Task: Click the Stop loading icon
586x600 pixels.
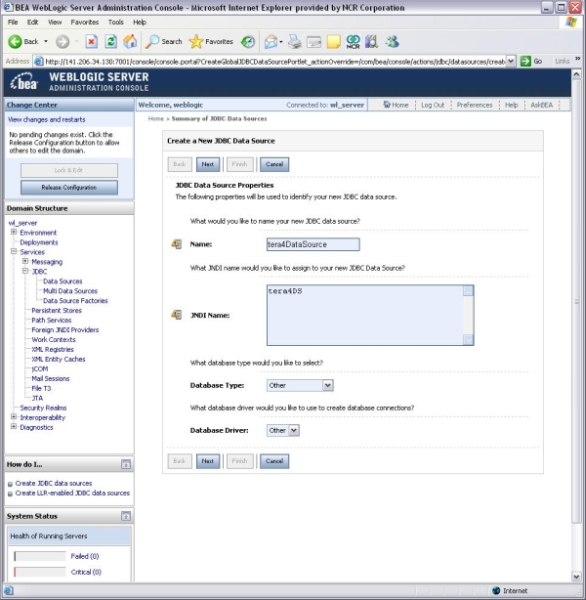Action: coord(91,41)
